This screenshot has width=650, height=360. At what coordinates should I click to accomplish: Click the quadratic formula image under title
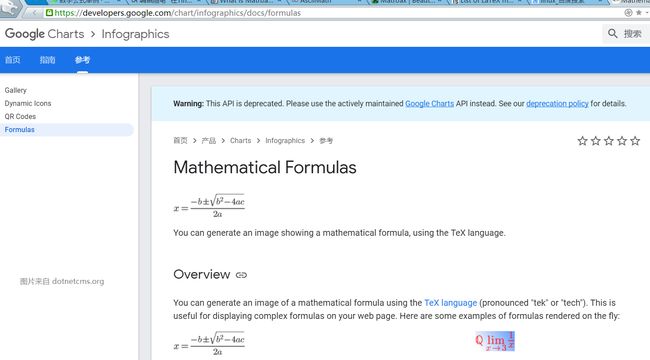click(x=209, y=206)
